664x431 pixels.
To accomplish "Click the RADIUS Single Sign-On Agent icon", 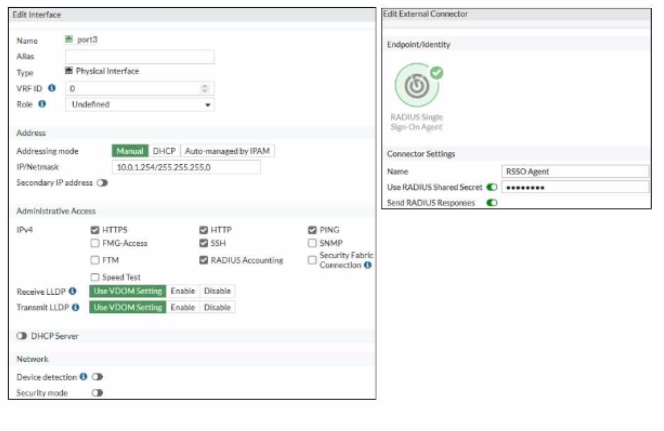I will 417,85.
